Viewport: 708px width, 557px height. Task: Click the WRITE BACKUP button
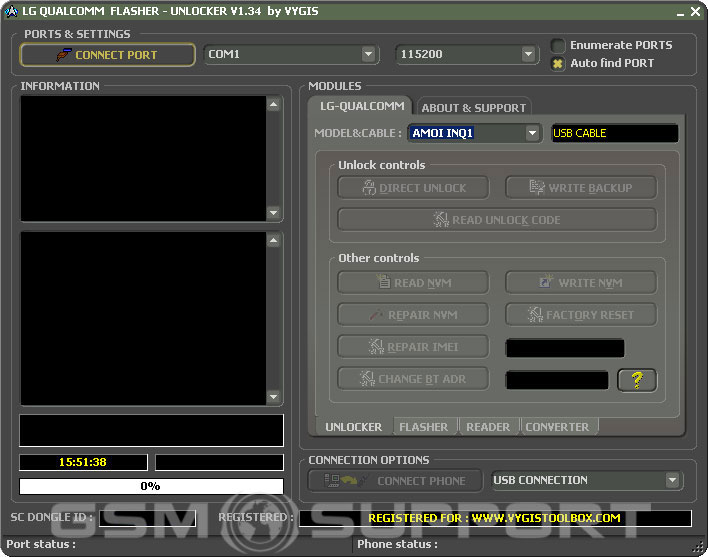coord(581,188)
